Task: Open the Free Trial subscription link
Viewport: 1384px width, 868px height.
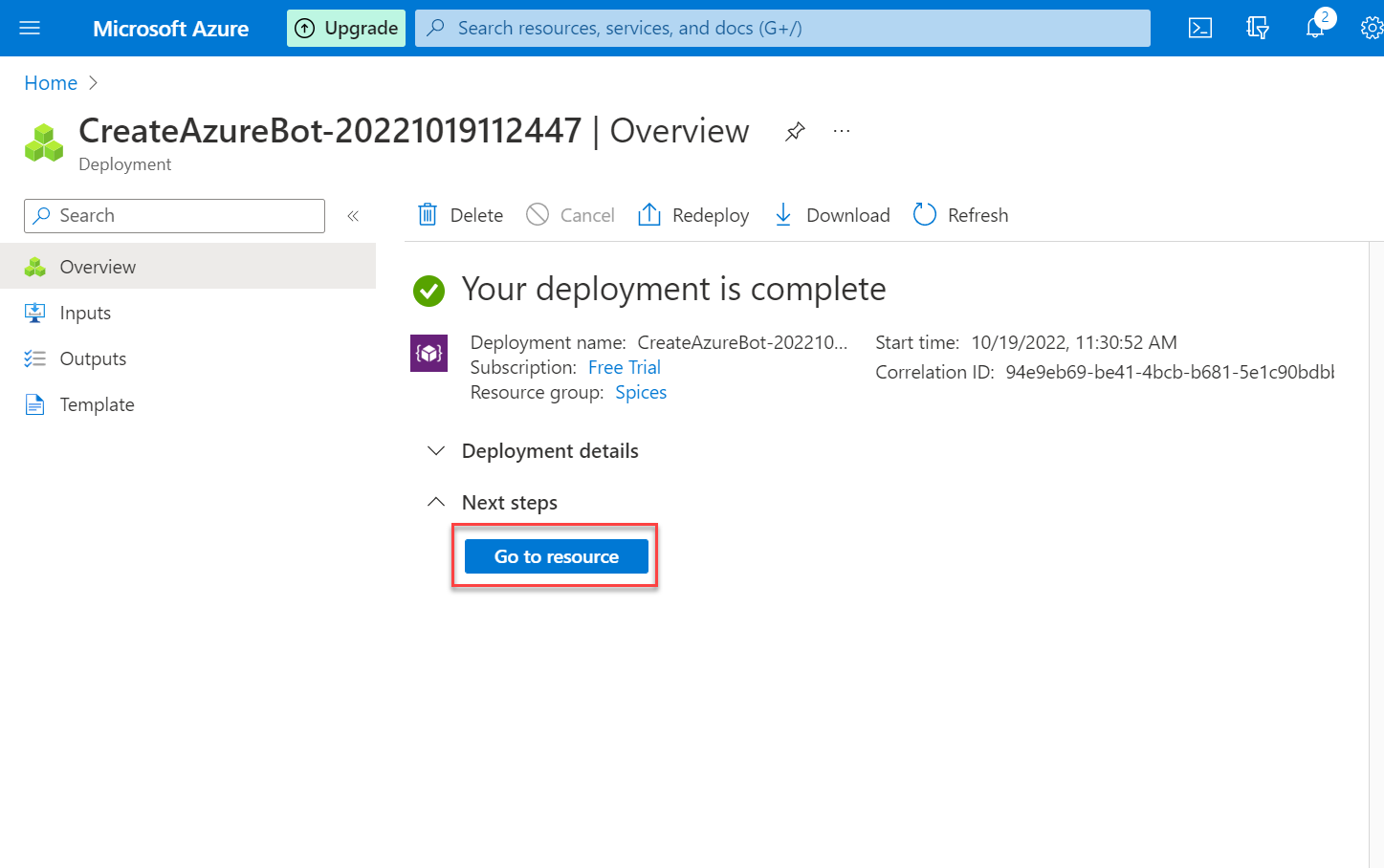Action: click(625, 367)
